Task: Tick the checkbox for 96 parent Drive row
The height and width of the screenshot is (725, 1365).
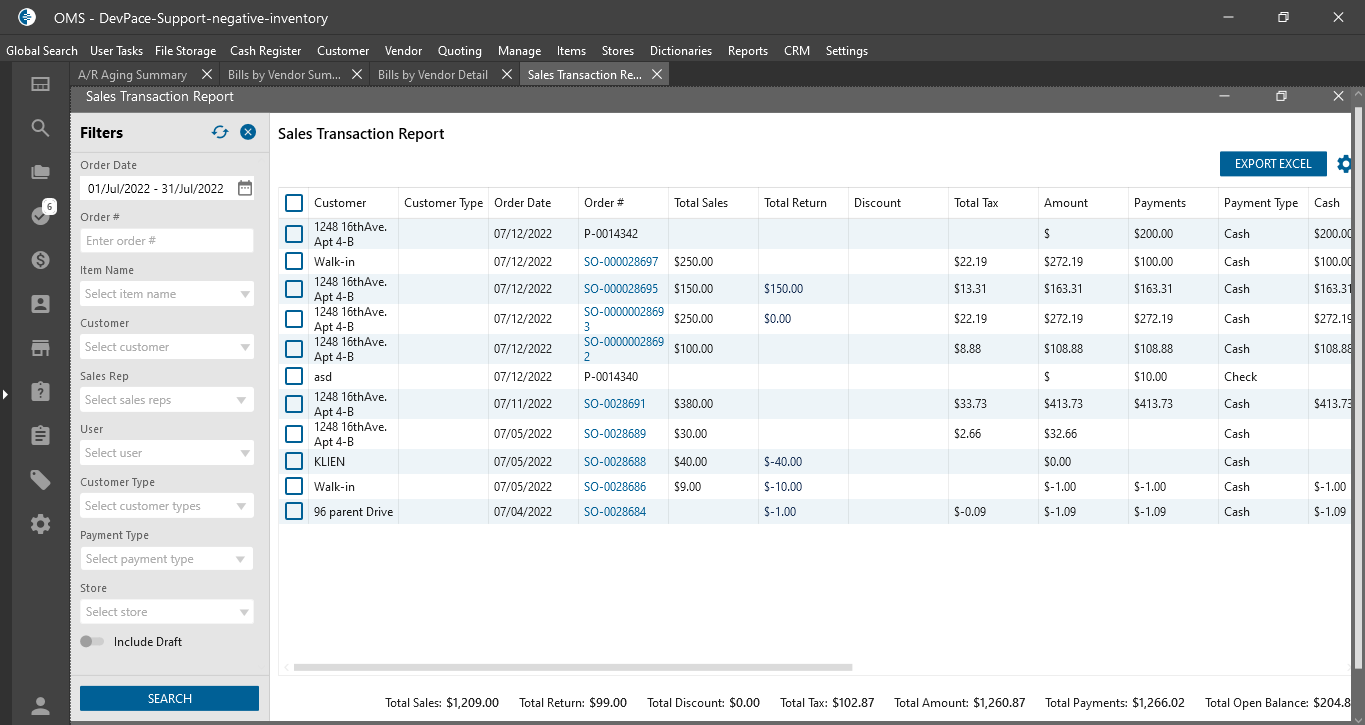Action: [294, 511]
